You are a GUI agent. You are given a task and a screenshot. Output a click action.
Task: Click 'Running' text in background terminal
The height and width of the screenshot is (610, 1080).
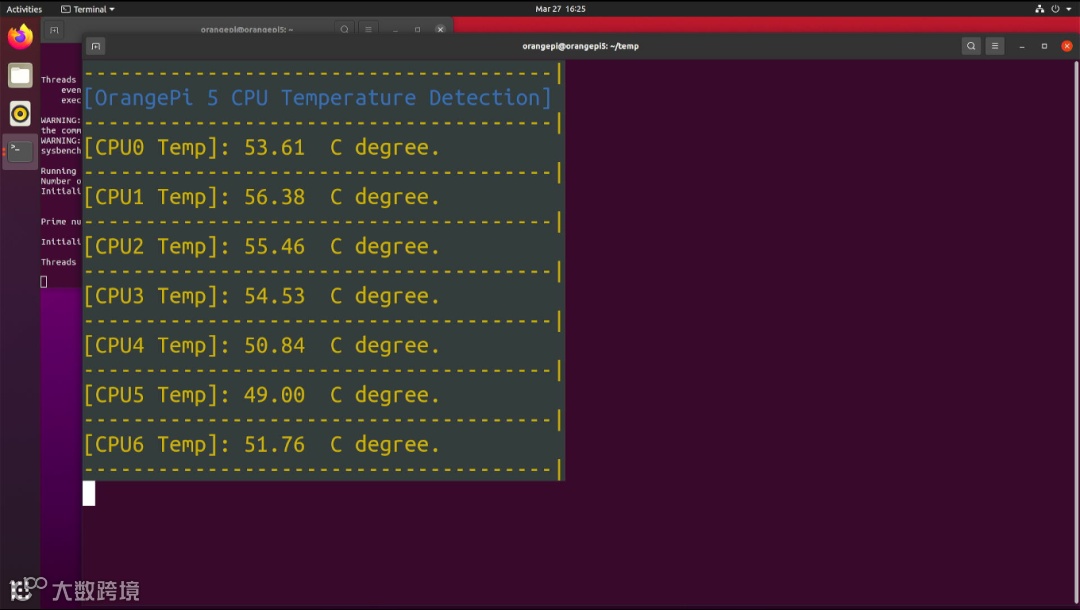(x=58, y=171)
